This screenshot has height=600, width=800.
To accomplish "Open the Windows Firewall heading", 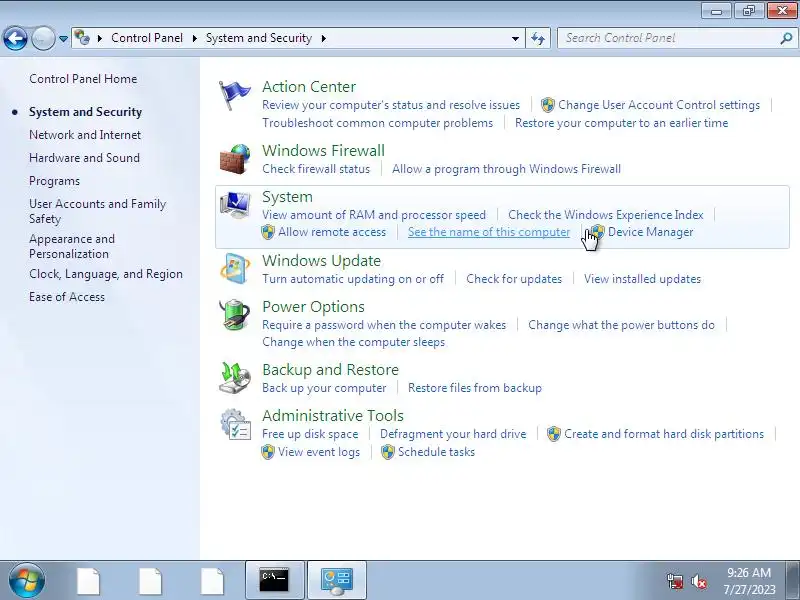I will point(323,151).
